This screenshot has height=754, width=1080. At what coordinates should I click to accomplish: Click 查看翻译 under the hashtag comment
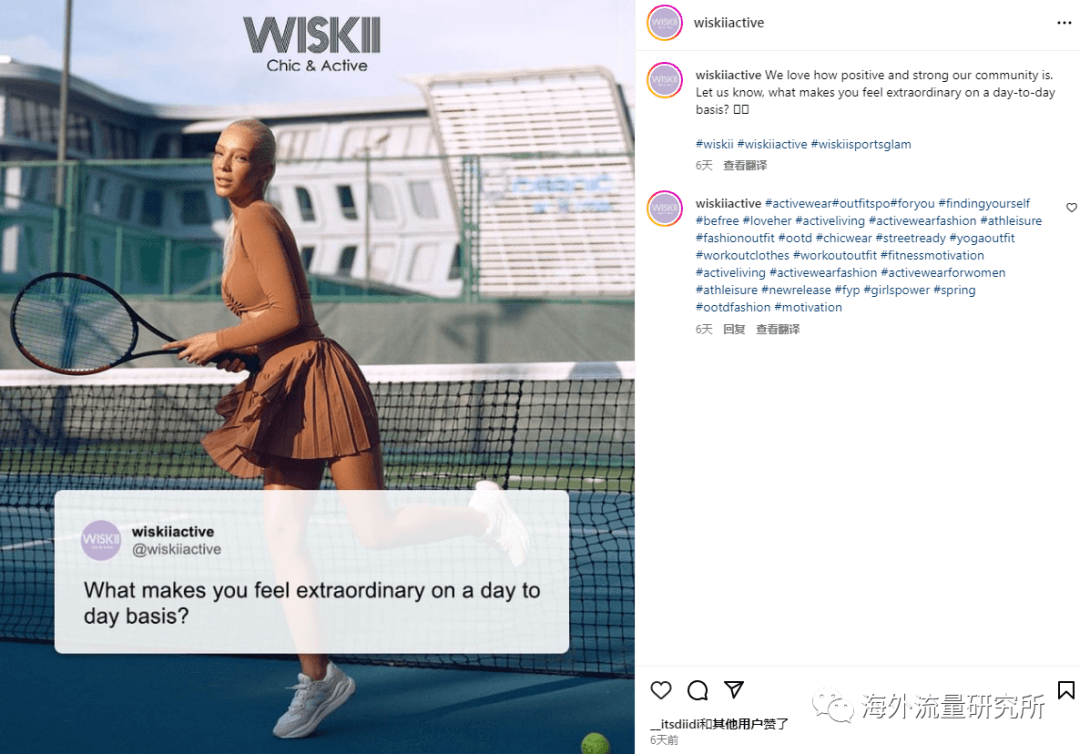tap(778, 329)
